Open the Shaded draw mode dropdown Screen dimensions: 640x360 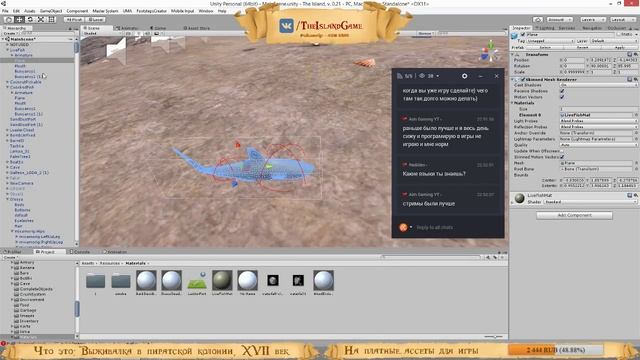102,33
